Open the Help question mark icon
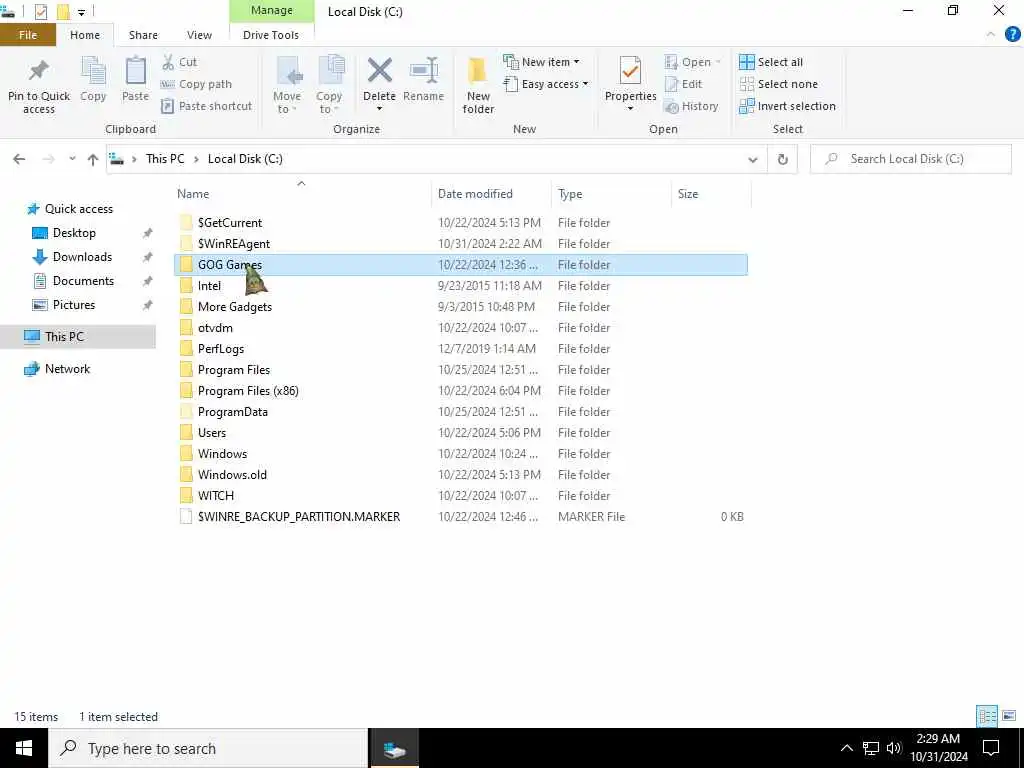The height and width of the screenshot is (768, 1024). click(1012, 34)
